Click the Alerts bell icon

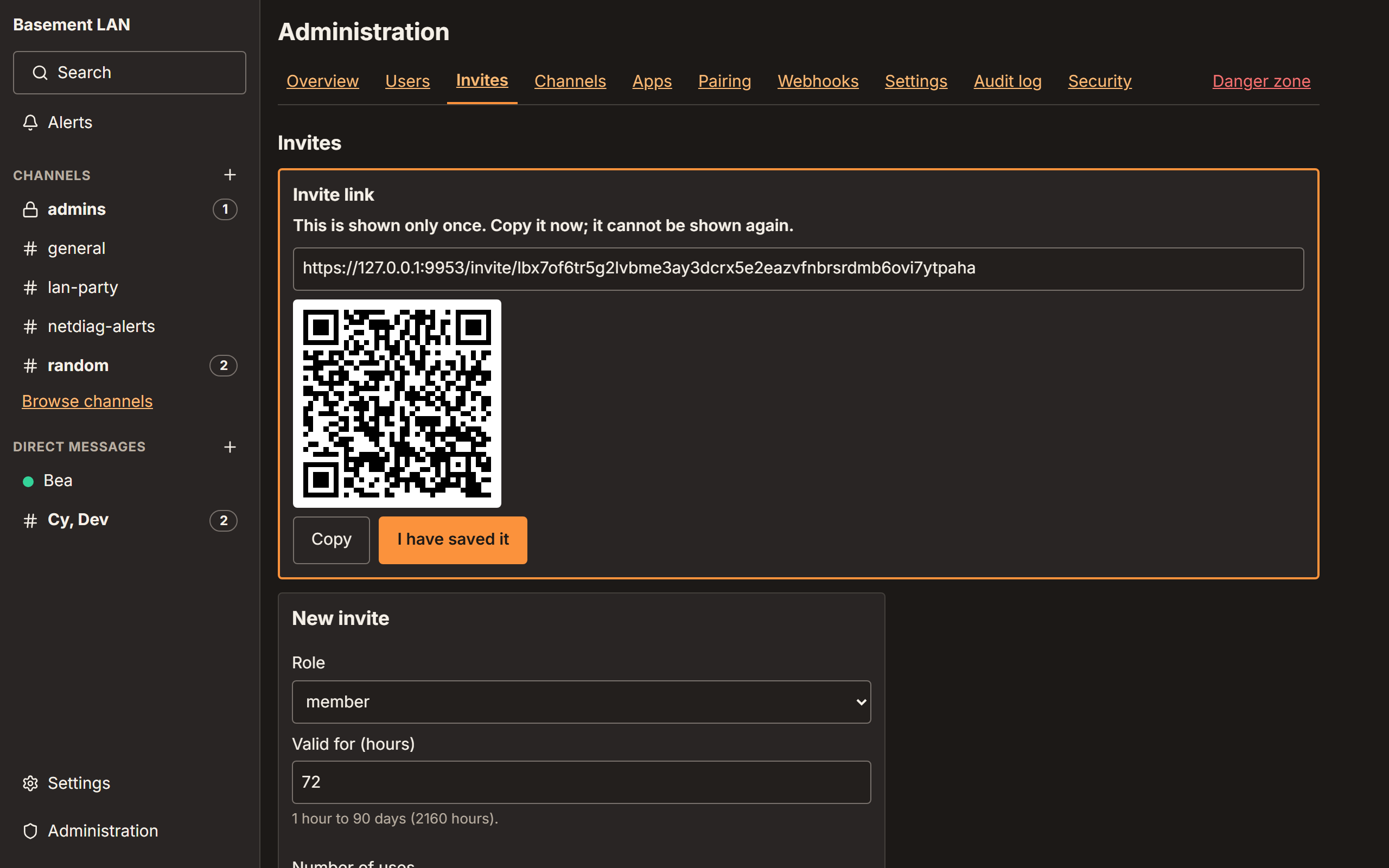(30, 122)
